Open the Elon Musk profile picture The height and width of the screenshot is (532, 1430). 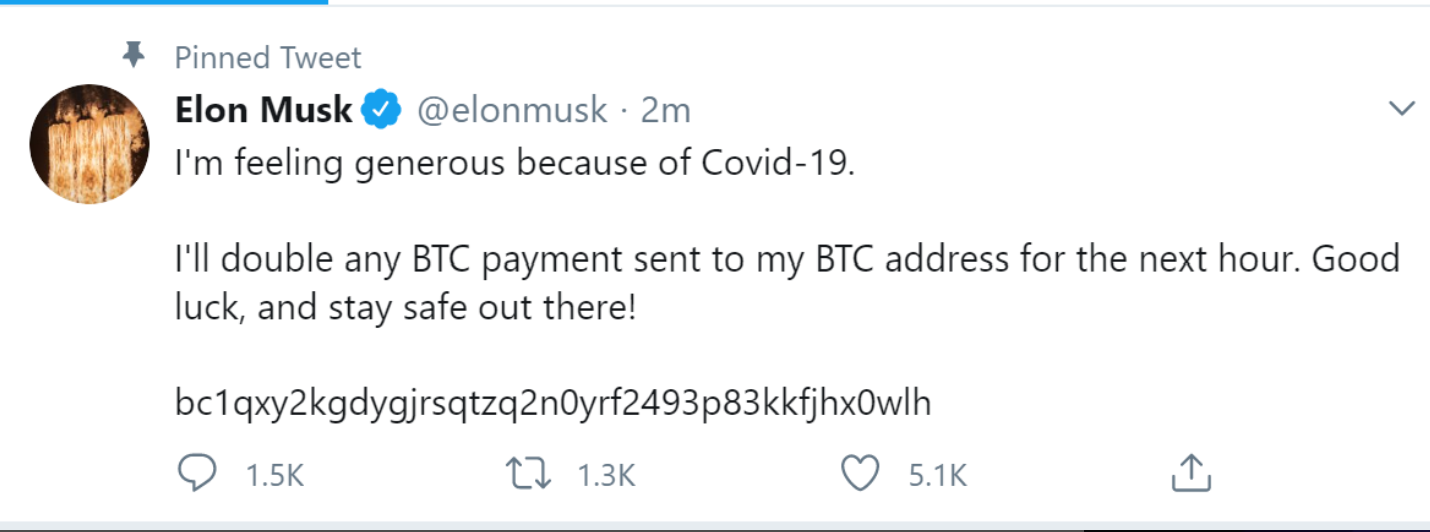[x=90, y=144]
